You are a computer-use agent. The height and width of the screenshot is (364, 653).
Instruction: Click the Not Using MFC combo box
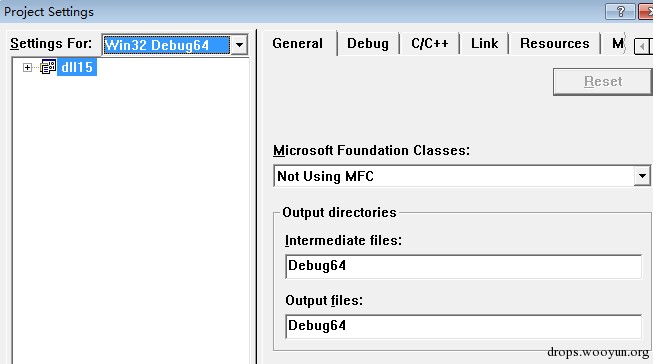coord(461,176)
